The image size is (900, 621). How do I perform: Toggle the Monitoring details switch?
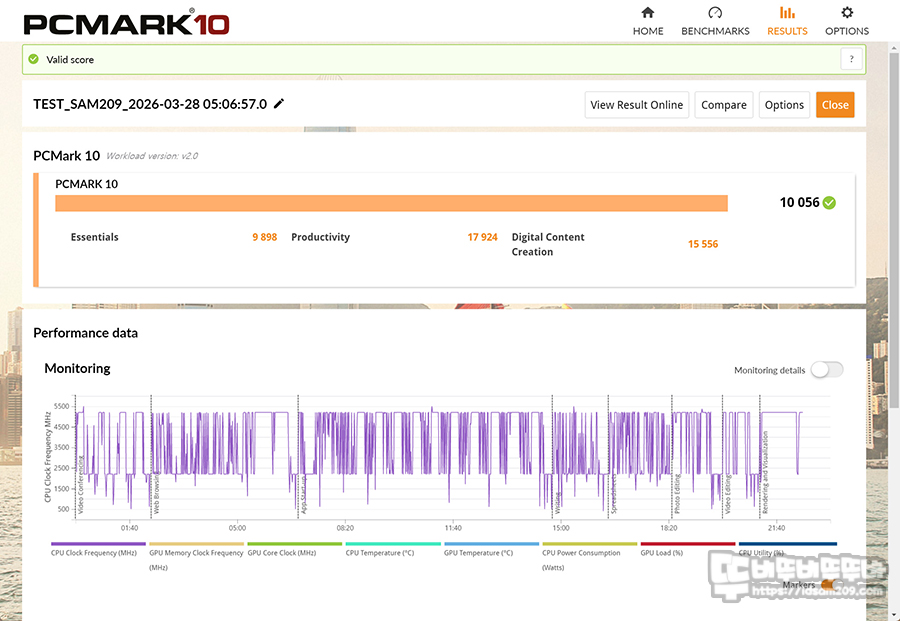pos(827,370)
